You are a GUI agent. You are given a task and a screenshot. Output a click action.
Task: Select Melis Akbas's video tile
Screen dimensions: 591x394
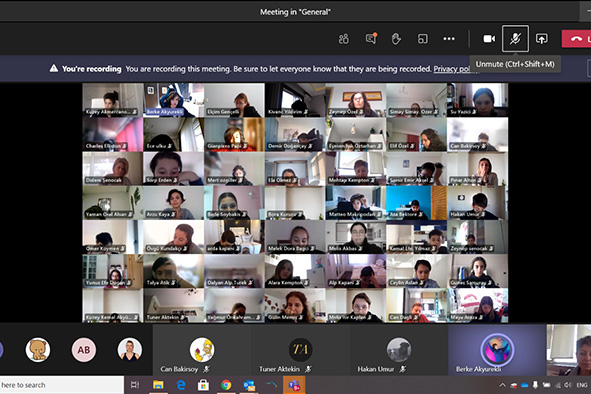(x=356, y=237)
